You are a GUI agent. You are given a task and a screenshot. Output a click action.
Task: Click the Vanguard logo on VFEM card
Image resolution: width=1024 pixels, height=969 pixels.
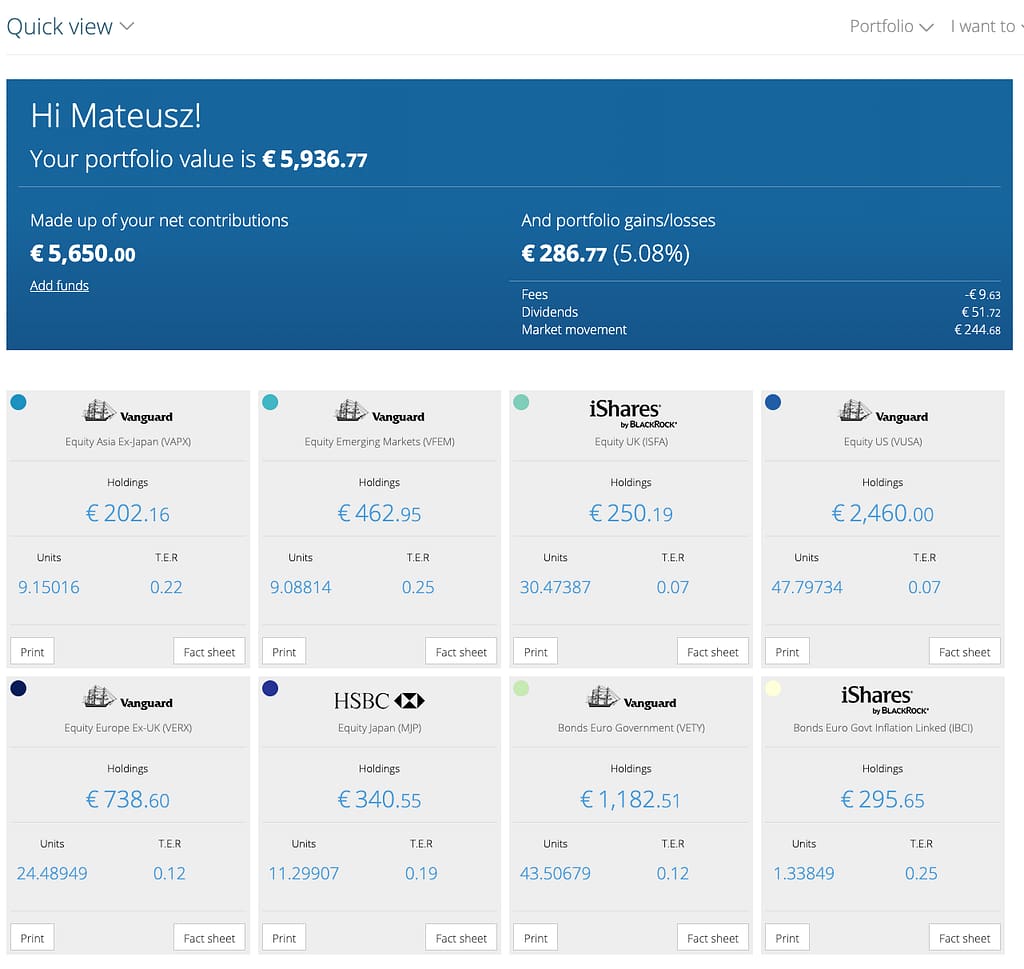click(379, 412)
